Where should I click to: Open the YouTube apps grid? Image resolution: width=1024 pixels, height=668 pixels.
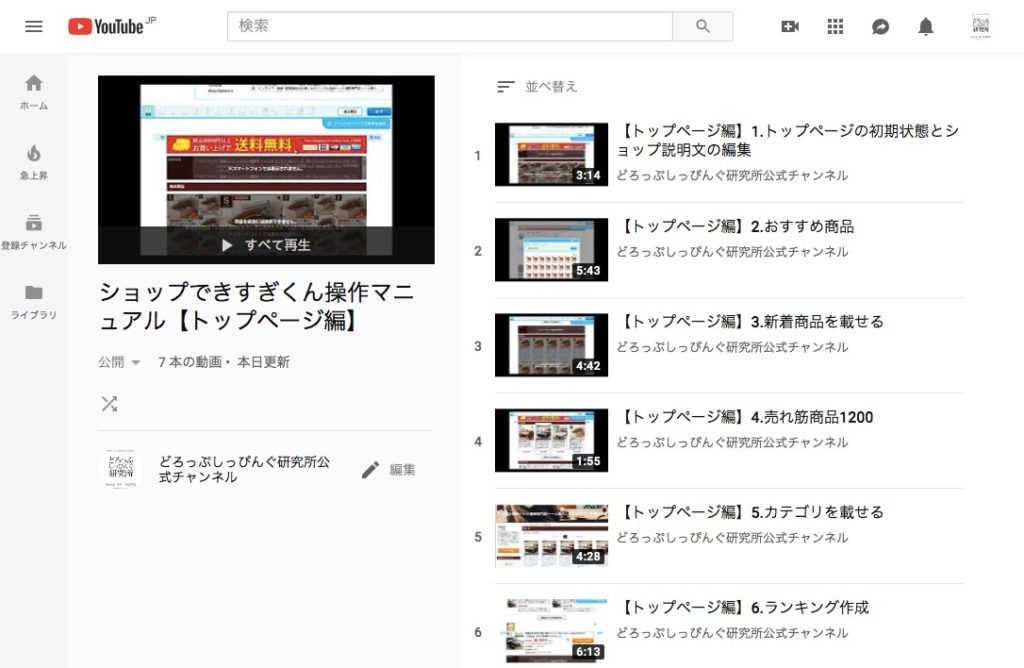point(835,26)
